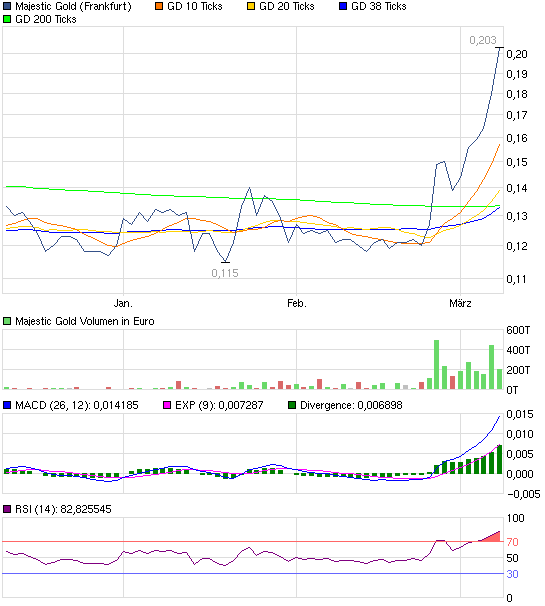Image resolution: width=545 pixels, height=606 pixels.
Task: Click the orange GD 10 Ticks swatch
Action: tap(159, 6)
